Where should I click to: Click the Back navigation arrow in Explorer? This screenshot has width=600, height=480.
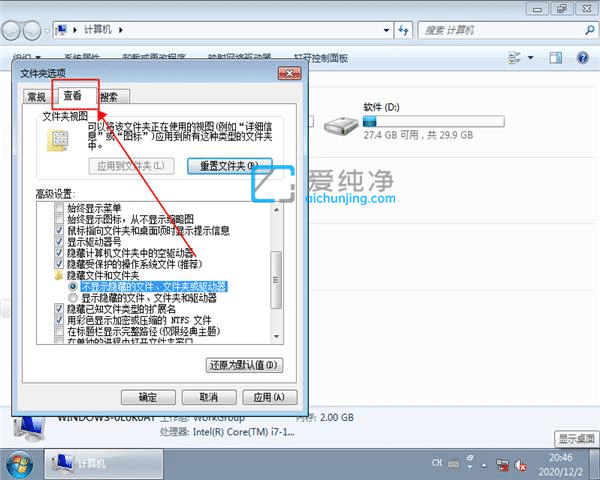(x=11, y=30)
